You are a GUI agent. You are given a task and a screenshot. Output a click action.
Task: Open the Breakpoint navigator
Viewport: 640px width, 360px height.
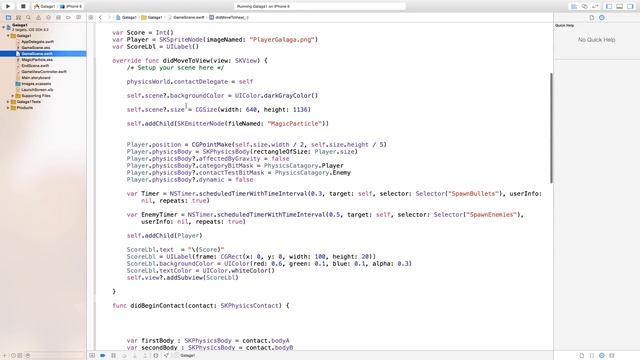pos(68,18)
